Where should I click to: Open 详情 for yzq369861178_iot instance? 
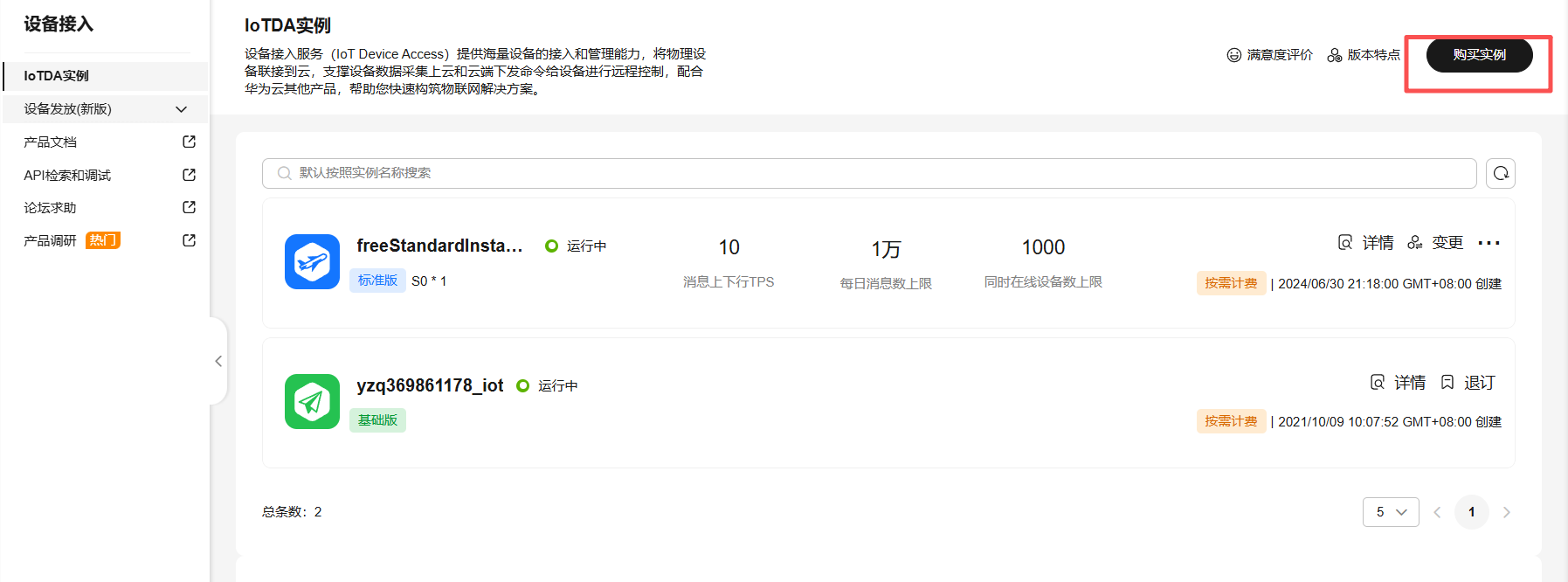[x=1409, y=383]
